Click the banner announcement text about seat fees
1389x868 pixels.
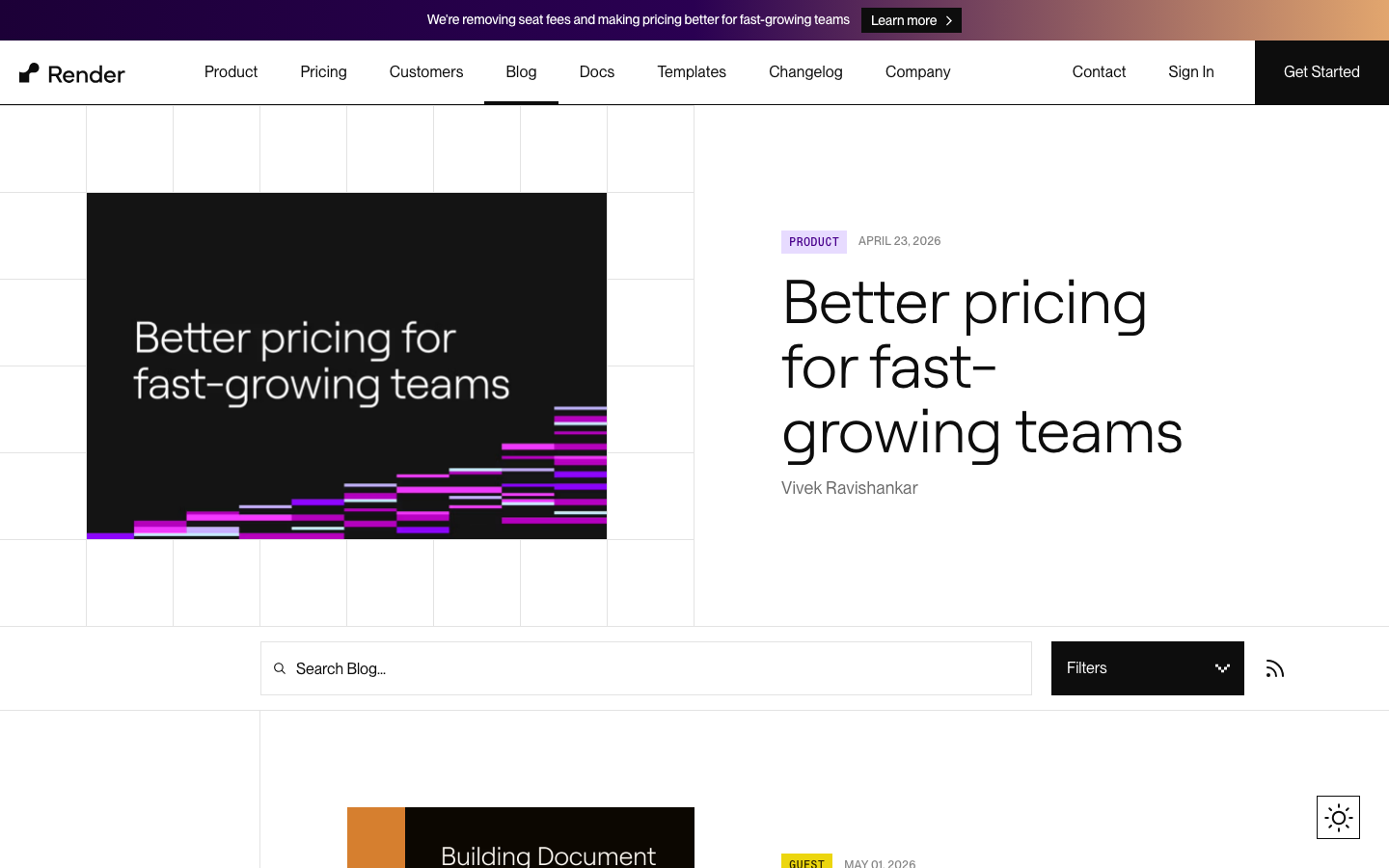(639, 20)
